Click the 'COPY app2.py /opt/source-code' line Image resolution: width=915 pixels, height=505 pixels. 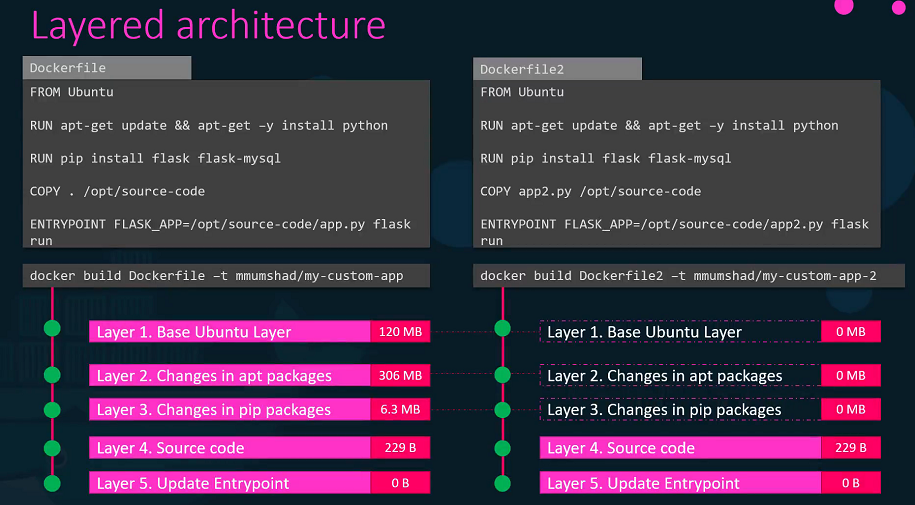[590, 191]
